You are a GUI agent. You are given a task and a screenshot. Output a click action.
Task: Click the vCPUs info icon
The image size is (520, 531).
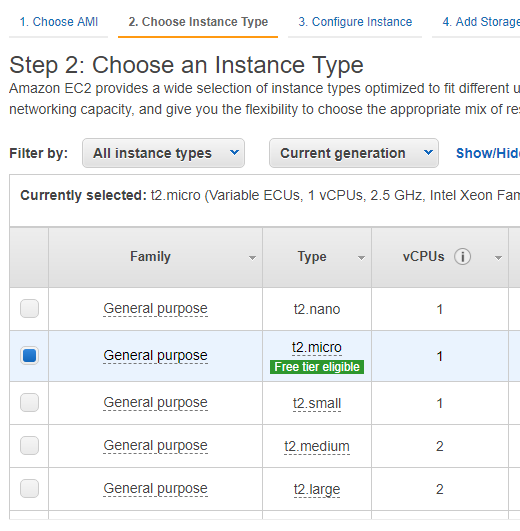tap(462, 257)
